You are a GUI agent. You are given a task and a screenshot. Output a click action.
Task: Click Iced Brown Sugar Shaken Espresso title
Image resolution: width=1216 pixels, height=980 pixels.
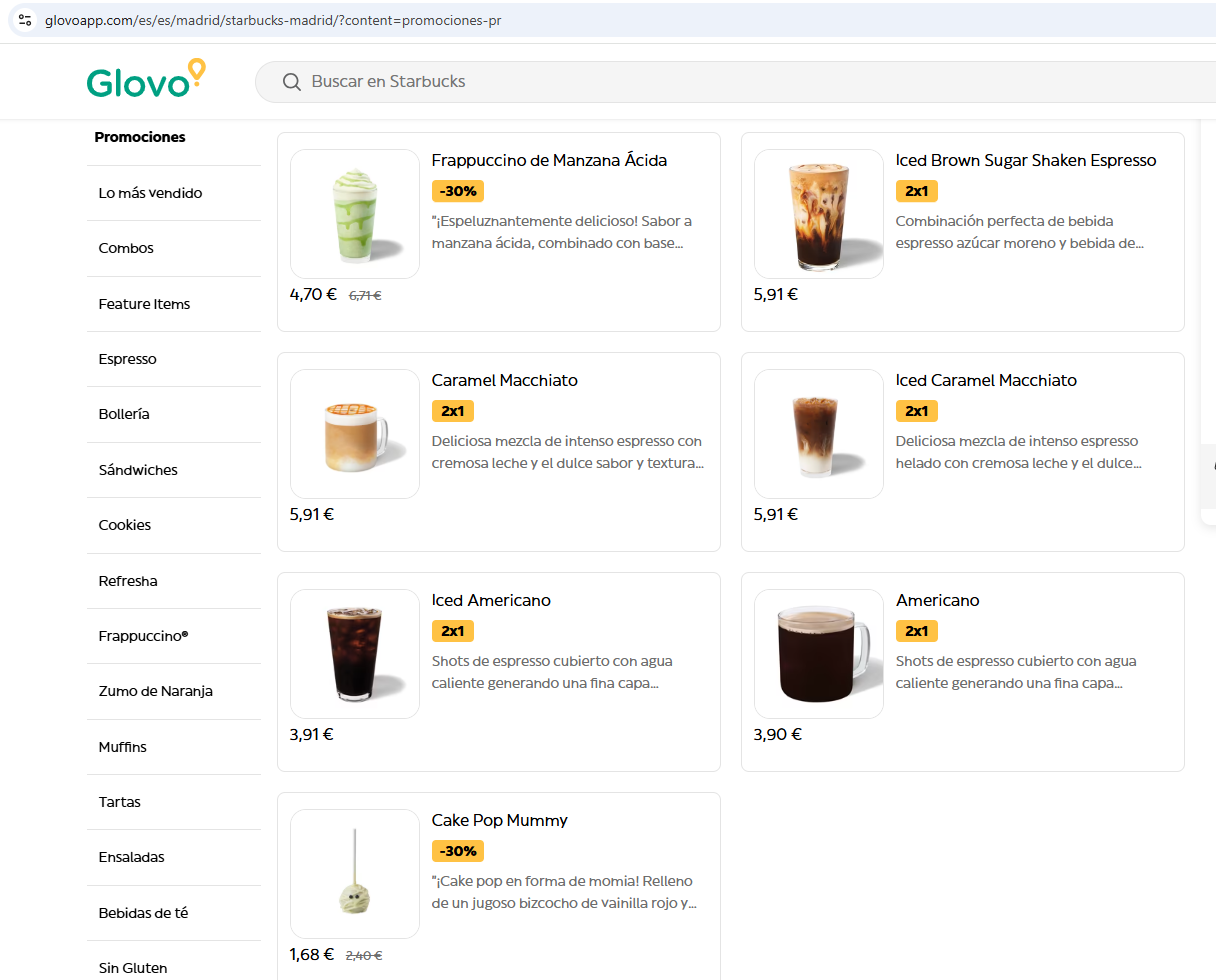(1026, 160)
